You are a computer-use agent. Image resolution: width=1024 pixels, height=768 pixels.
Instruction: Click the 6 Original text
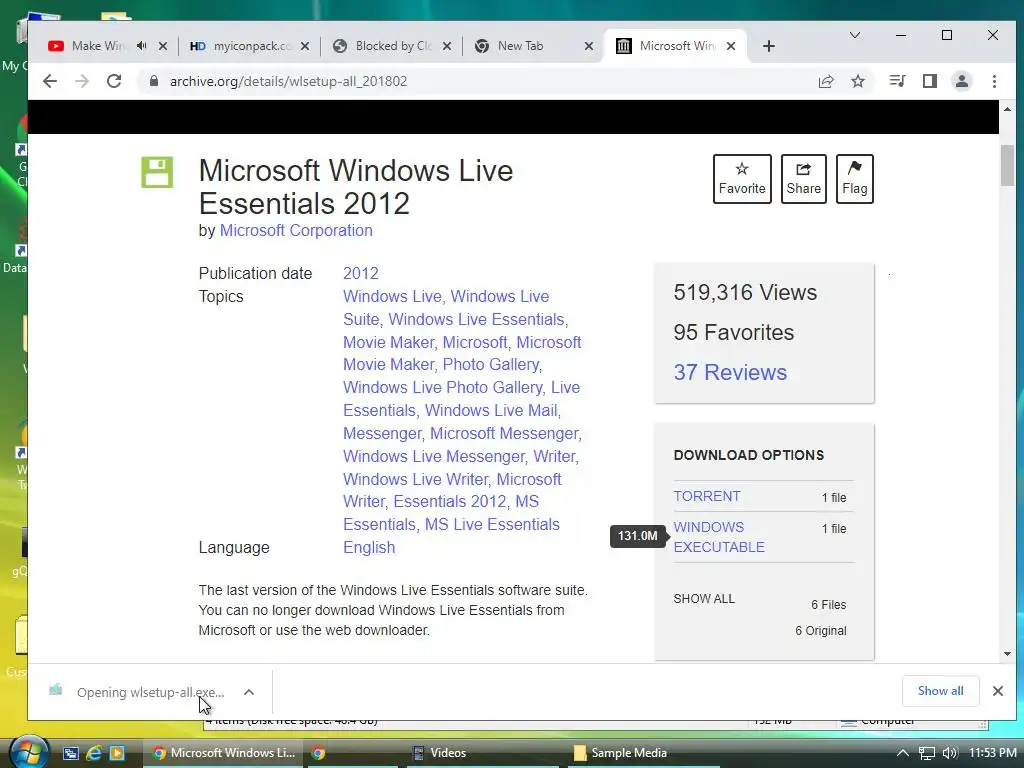[820, 631]
